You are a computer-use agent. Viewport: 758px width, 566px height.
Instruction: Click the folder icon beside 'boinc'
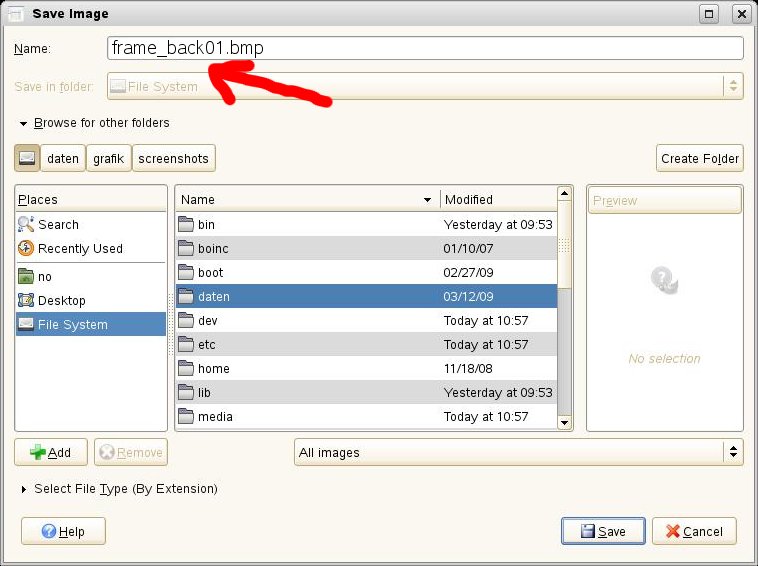(x=186, y=249)
